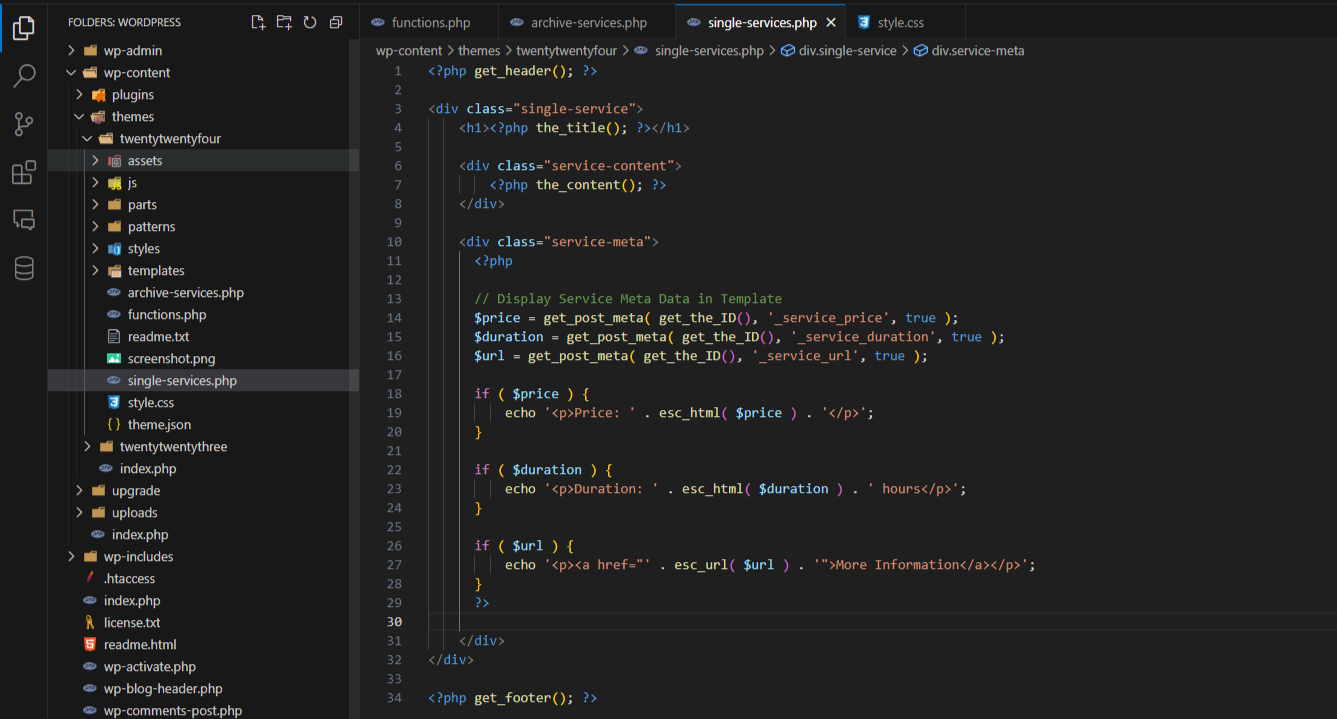The width and height of the screenshot is (1337, 719).
Task: Open the Search view icon
Action: pos(24,76)
